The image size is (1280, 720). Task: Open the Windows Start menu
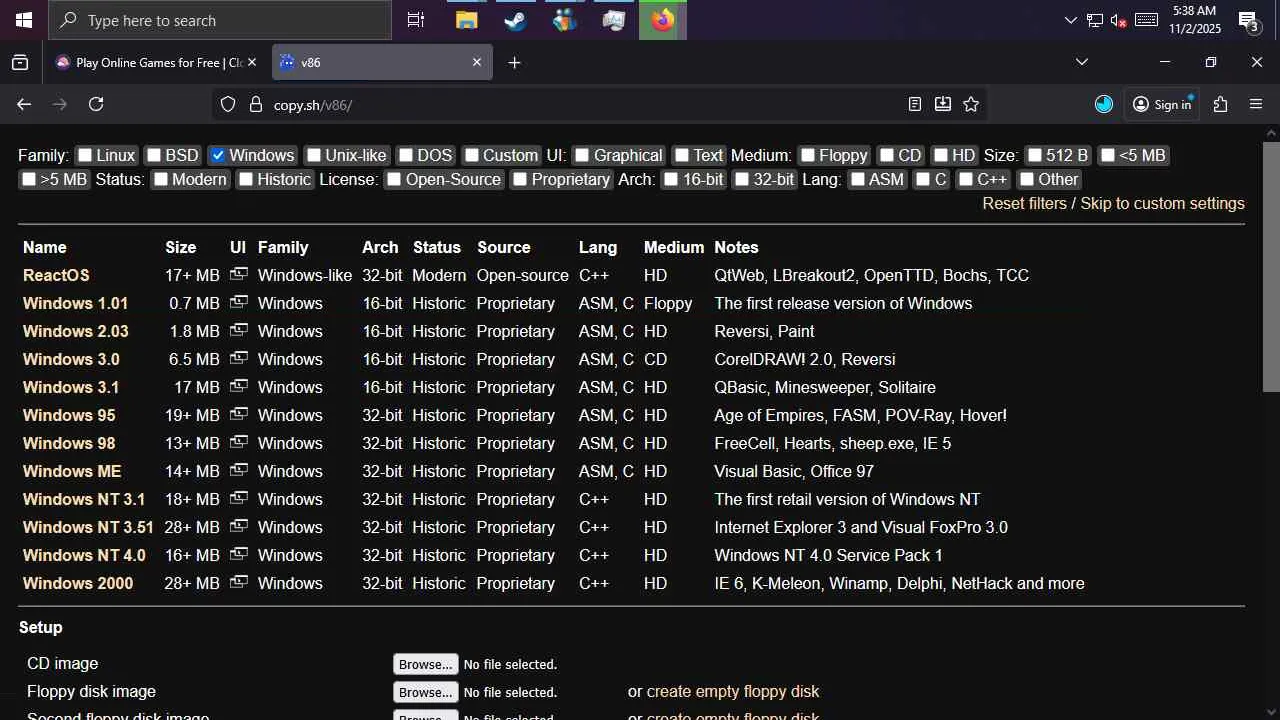(24, 20)
